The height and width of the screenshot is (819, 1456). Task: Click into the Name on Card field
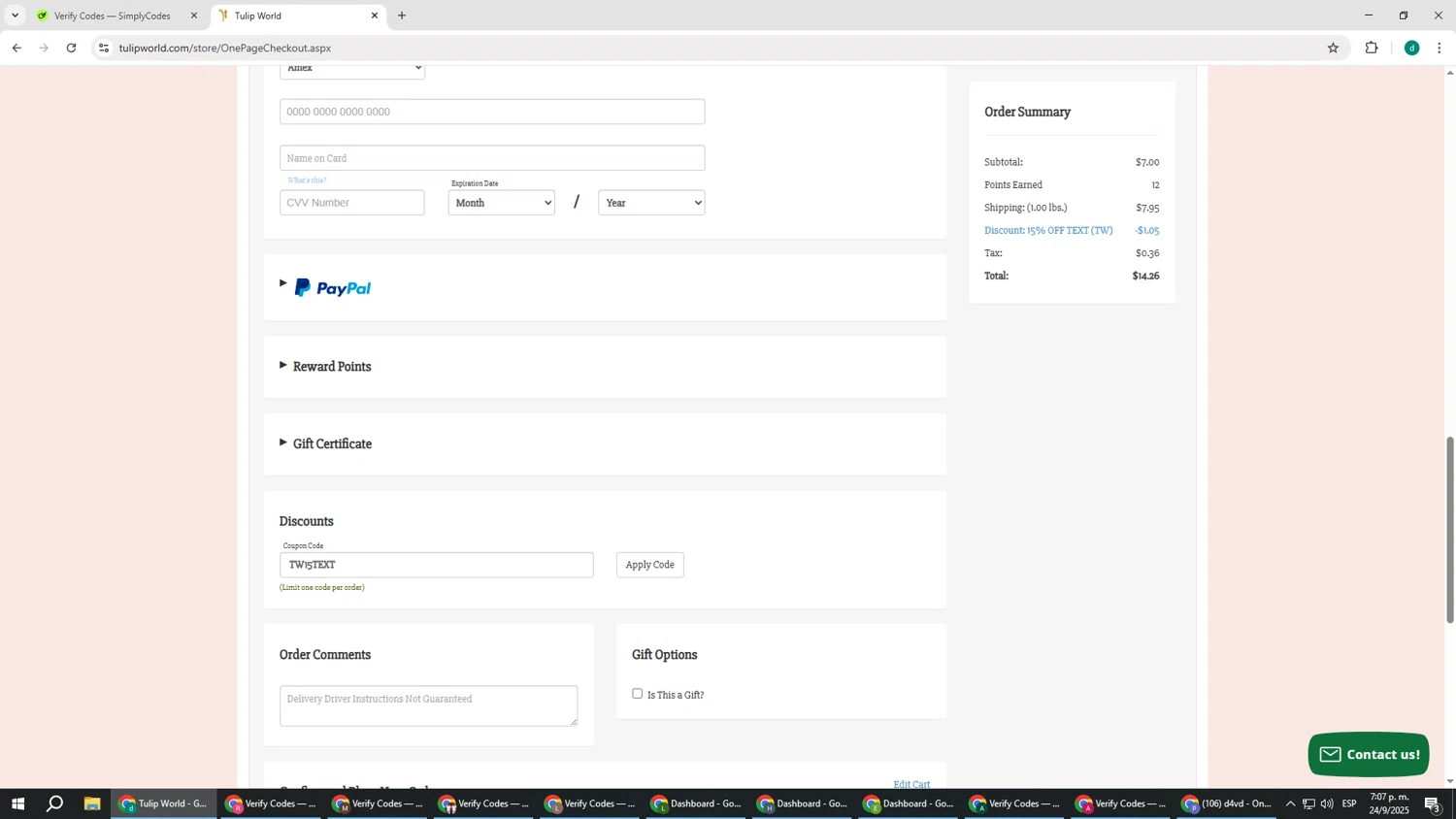click(x=492, y=158)
